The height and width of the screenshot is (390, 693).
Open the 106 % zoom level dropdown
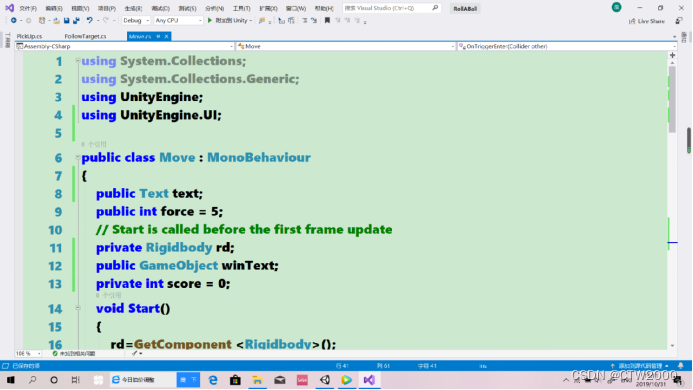pyautogui.click(x=28, y=353)
